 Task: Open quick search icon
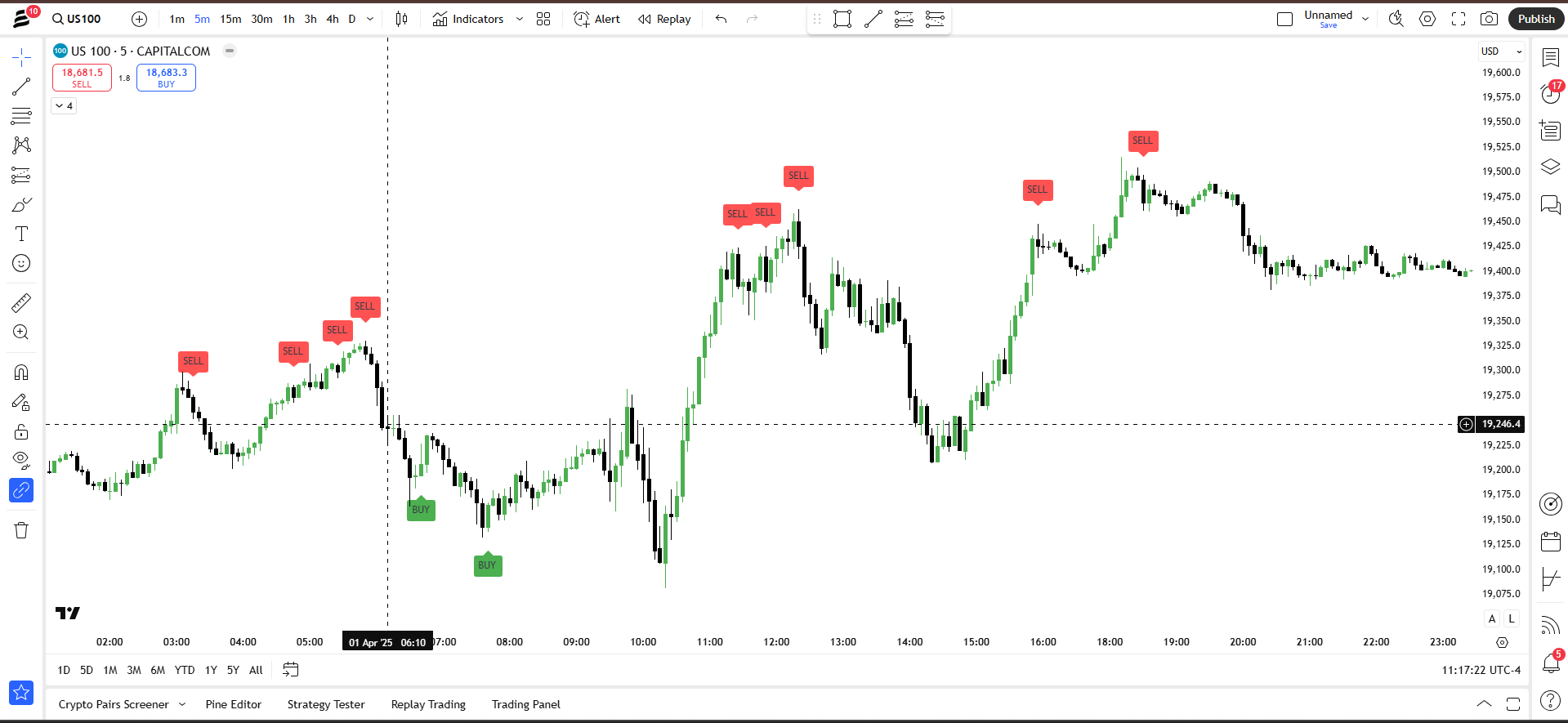coord(1396,19)
